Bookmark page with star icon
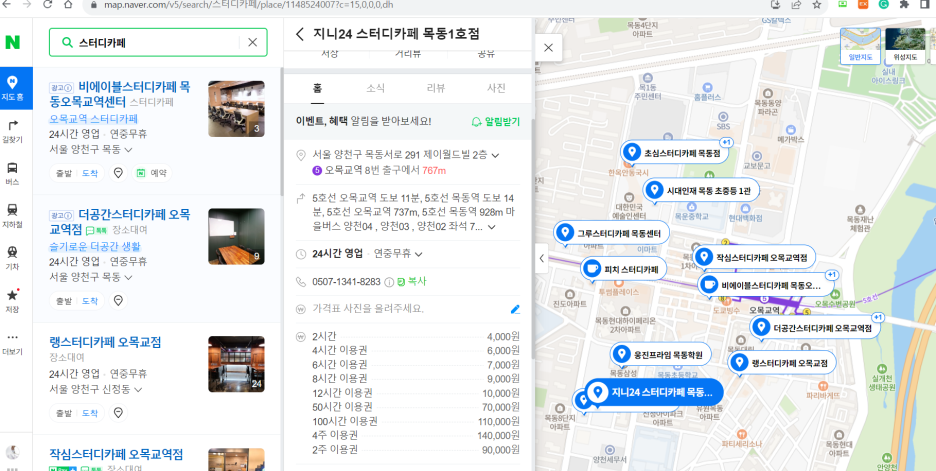This screenshot has width=936, height=471. (817, 5)
